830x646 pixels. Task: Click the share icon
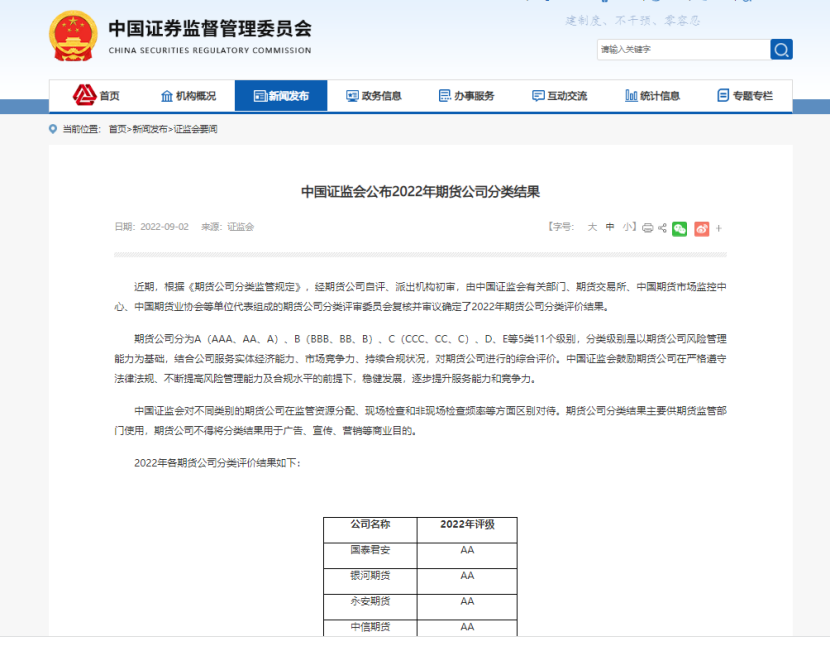pos(662,228)
